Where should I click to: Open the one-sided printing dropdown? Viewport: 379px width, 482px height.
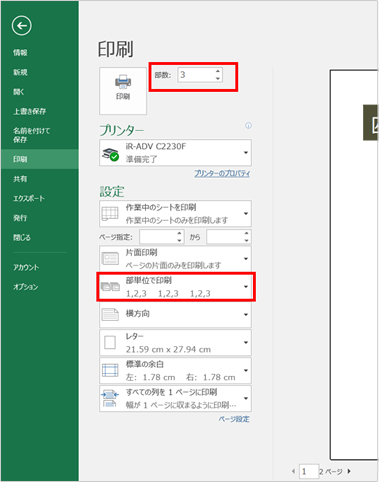[175, 259]
